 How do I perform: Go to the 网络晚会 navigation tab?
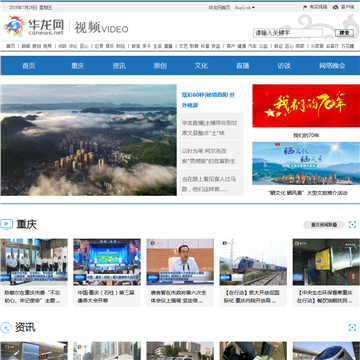(332, 66)
